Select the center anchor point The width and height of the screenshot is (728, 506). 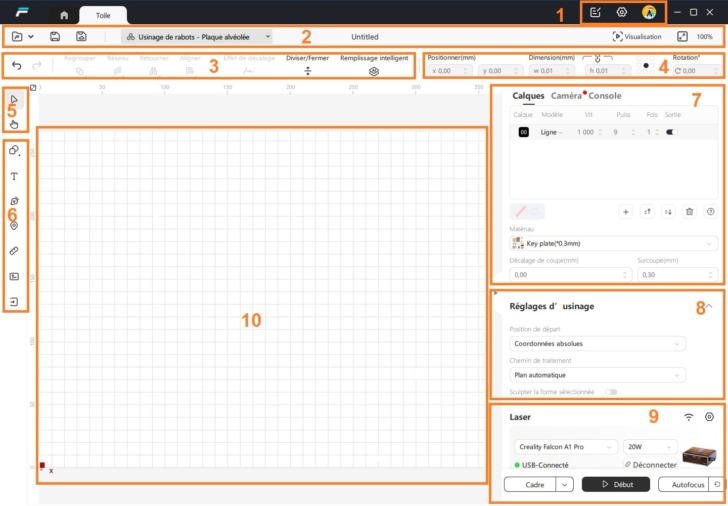(x=646, y=65)
